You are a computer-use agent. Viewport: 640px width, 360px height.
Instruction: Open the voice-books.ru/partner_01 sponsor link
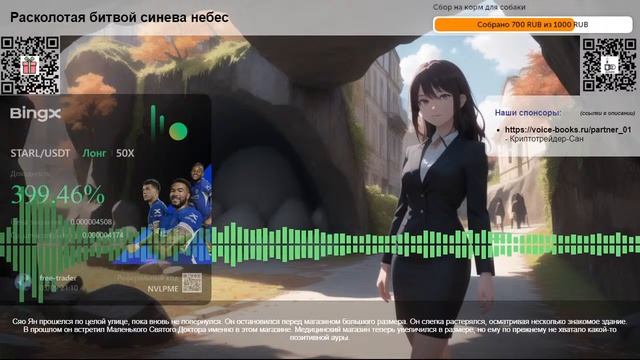point(568,129)
